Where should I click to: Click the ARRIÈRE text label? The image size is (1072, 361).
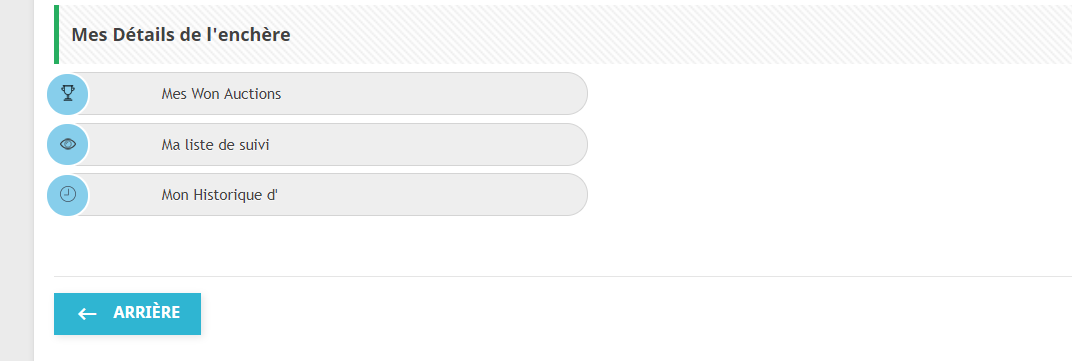(146, 312)
